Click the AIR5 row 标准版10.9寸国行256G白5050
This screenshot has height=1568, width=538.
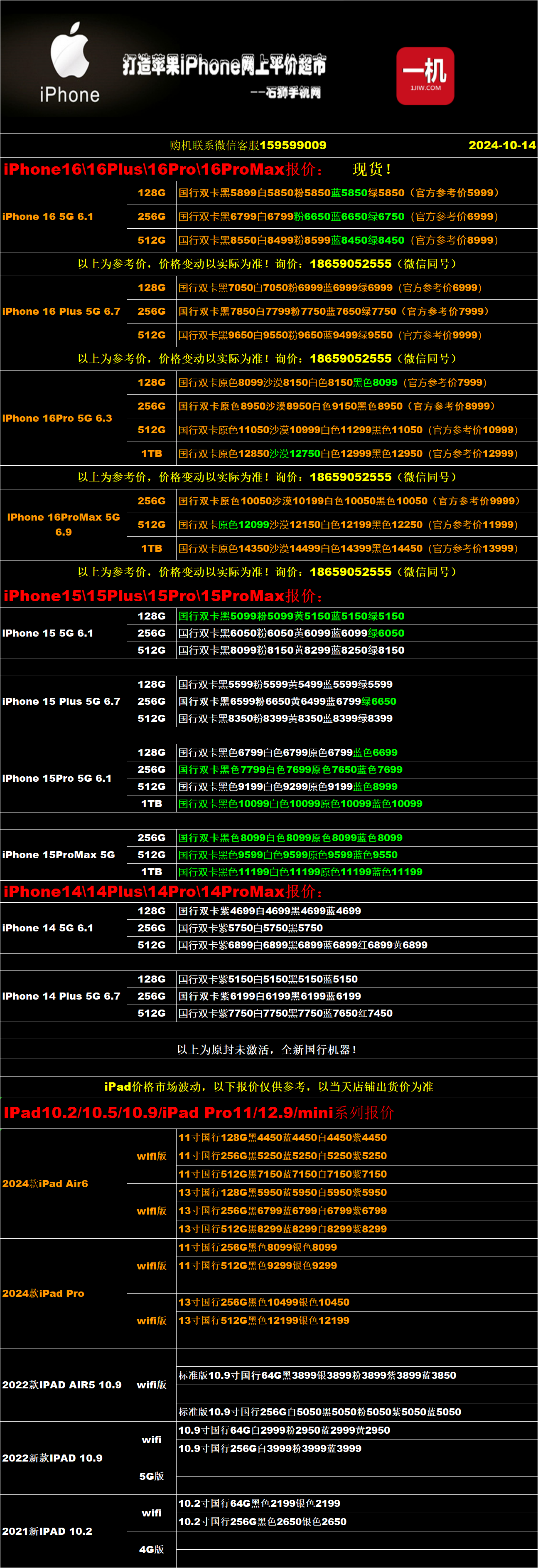[x=357, y=1412]
